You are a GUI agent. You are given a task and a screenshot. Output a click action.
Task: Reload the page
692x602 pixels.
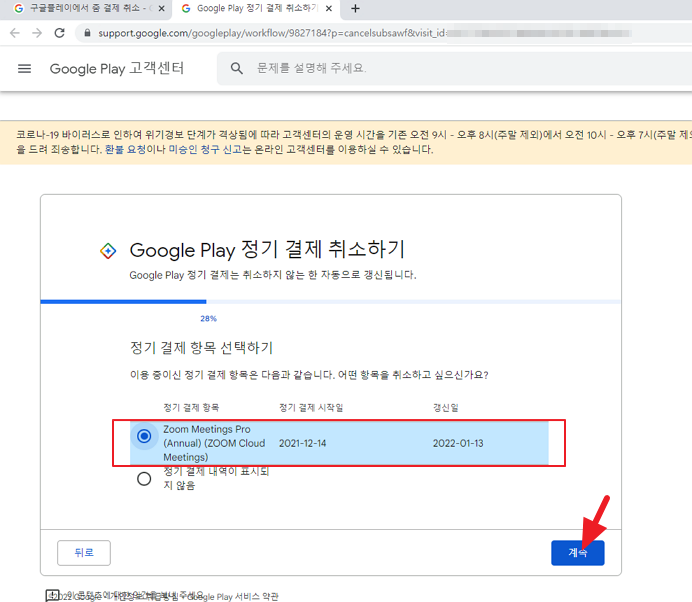60,33
